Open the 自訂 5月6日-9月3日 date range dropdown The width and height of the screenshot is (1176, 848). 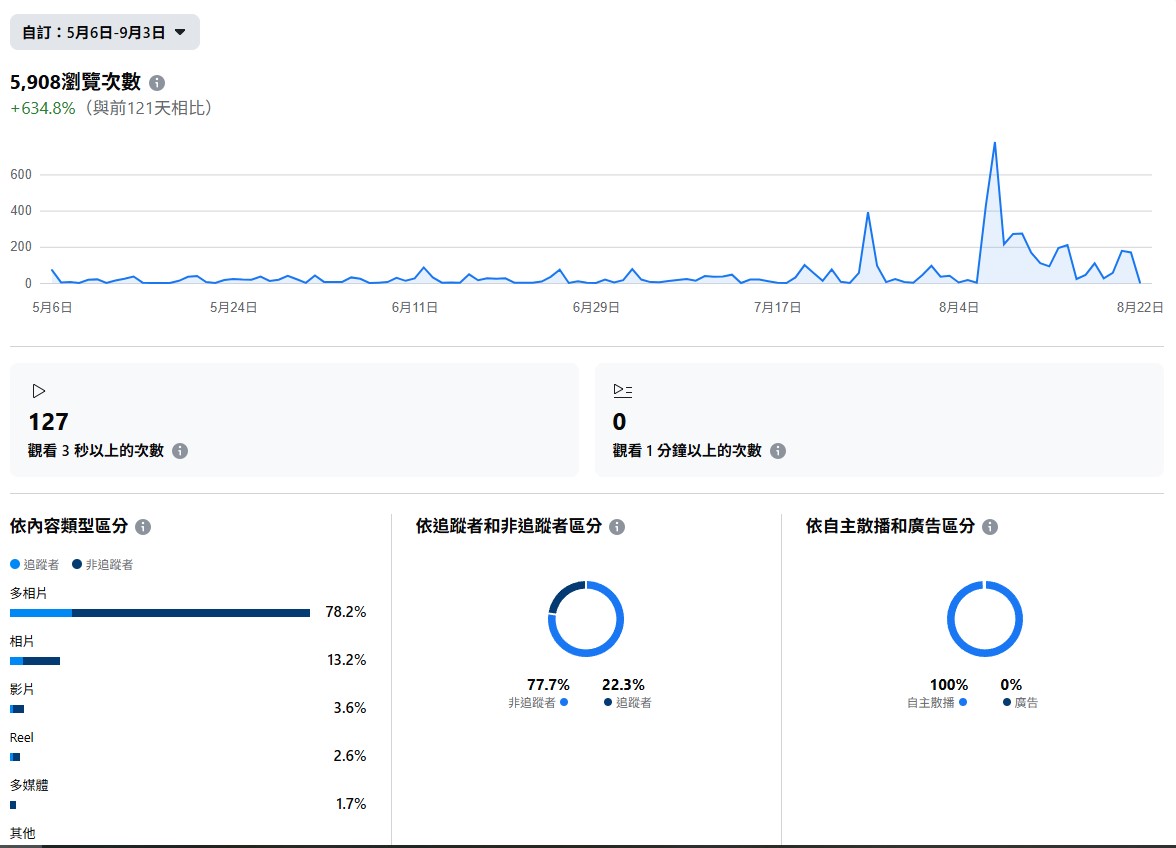click(104, 32)
